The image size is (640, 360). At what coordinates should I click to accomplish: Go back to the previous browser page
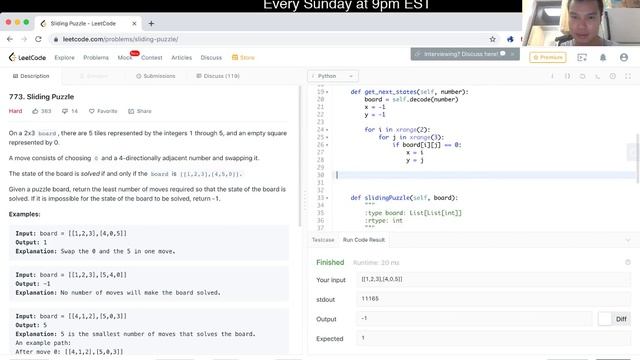click(x=10, y=39)
